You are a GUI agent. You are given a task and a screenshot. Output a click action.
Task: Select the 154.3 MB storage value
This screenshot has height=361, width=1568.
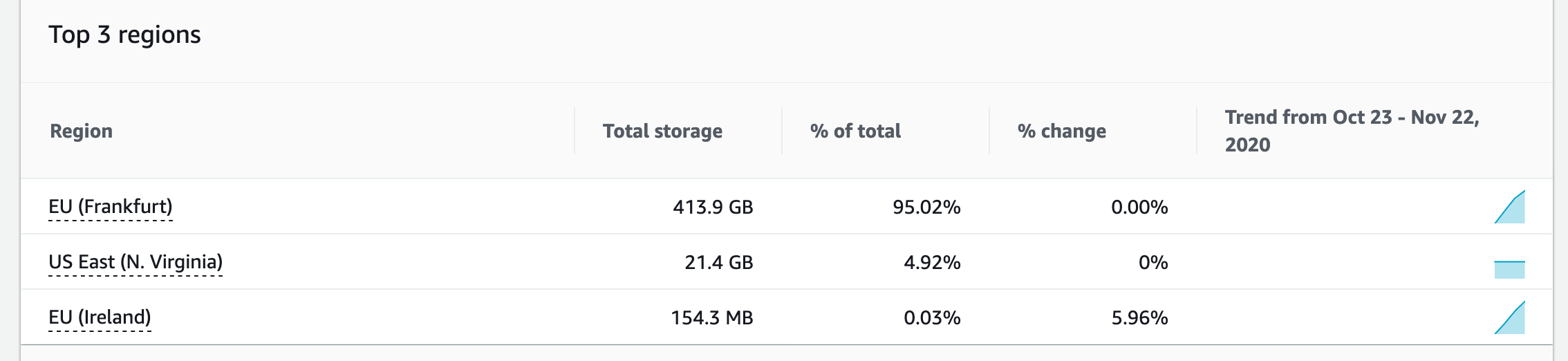[711, 317]
